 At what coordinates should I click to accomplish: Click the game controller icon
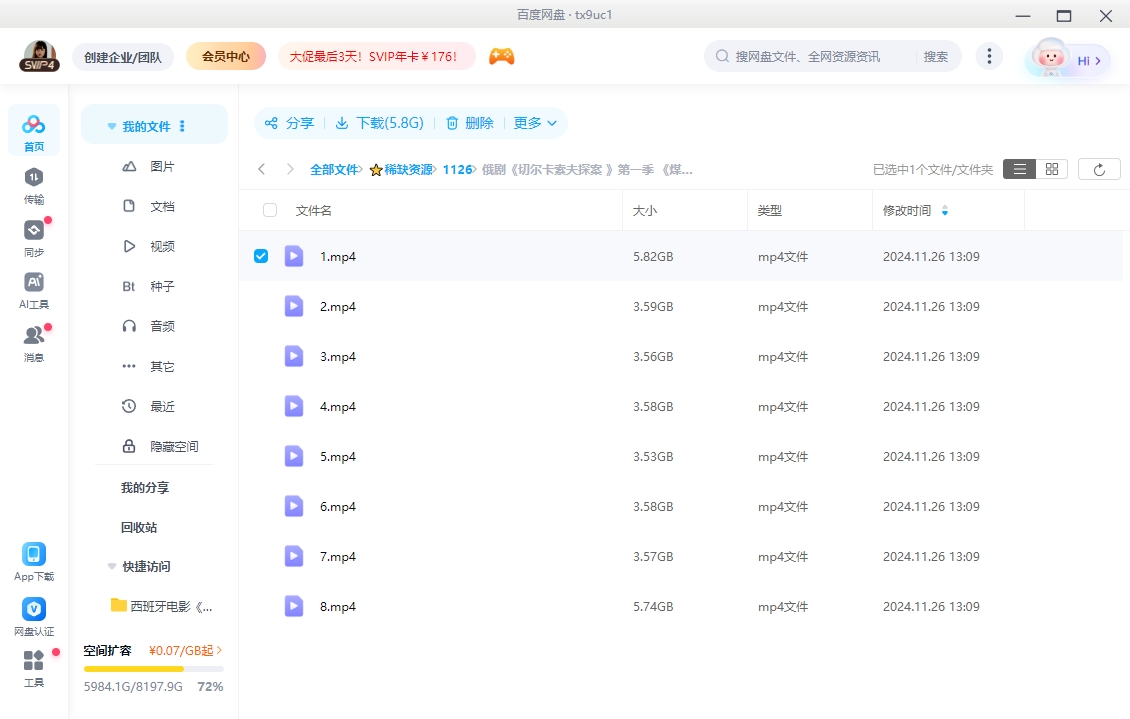(502, 56)
